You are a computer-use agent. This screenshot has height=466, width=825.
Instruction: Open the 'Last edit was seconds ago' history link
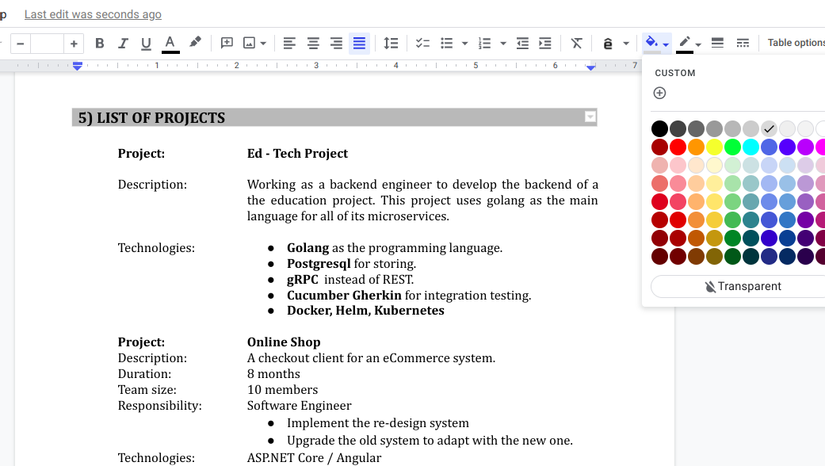click(93, 14)
